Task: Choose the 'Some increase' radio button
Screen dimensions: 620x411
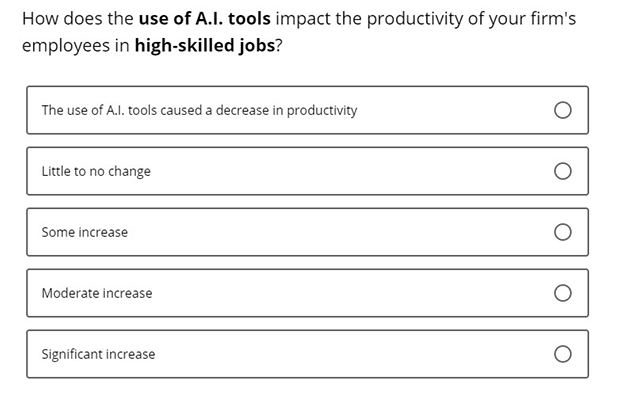Action: [562, 232]
